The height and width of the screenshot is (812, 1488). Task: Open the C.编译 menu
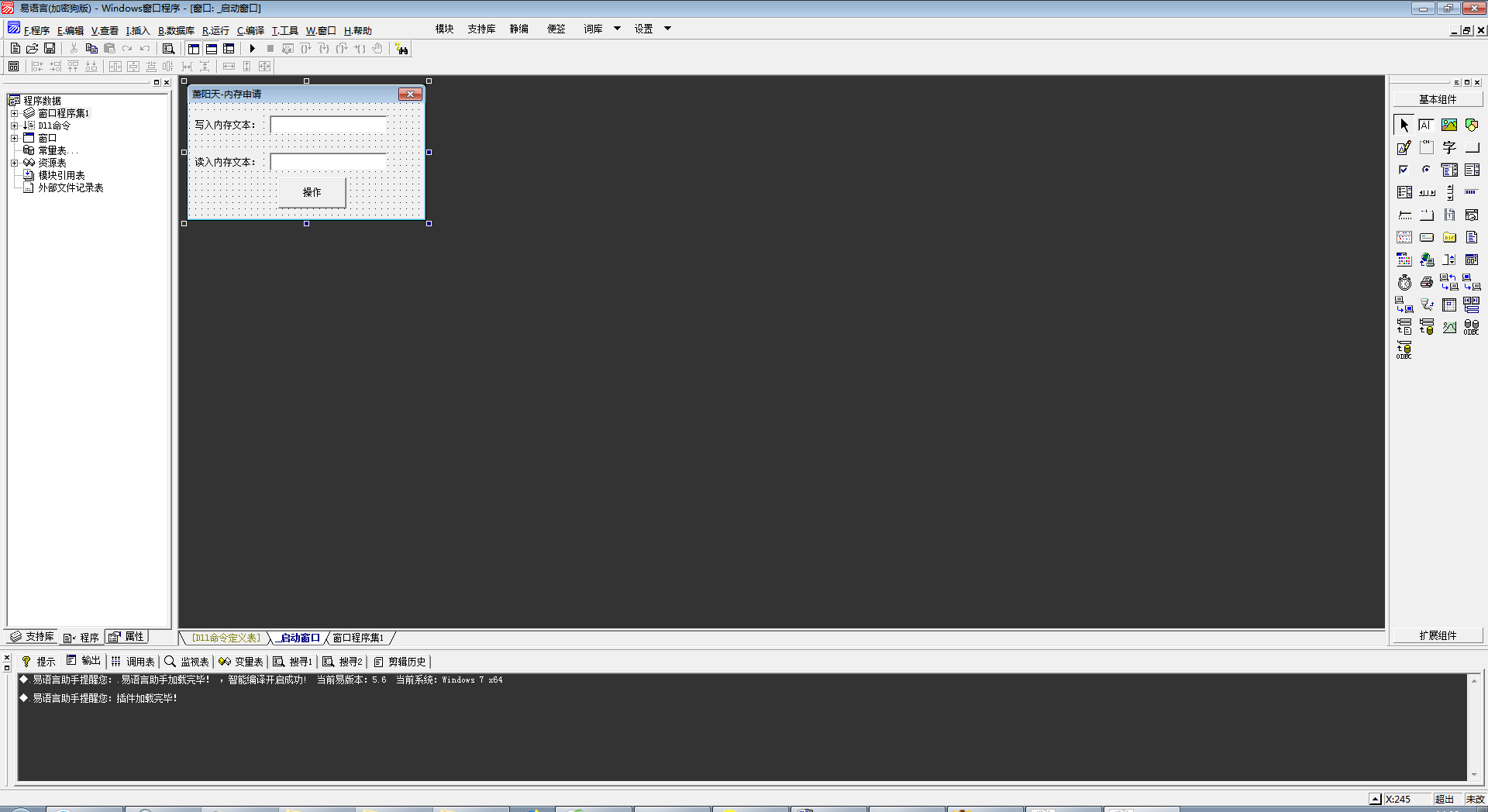[x=250, y=31]
